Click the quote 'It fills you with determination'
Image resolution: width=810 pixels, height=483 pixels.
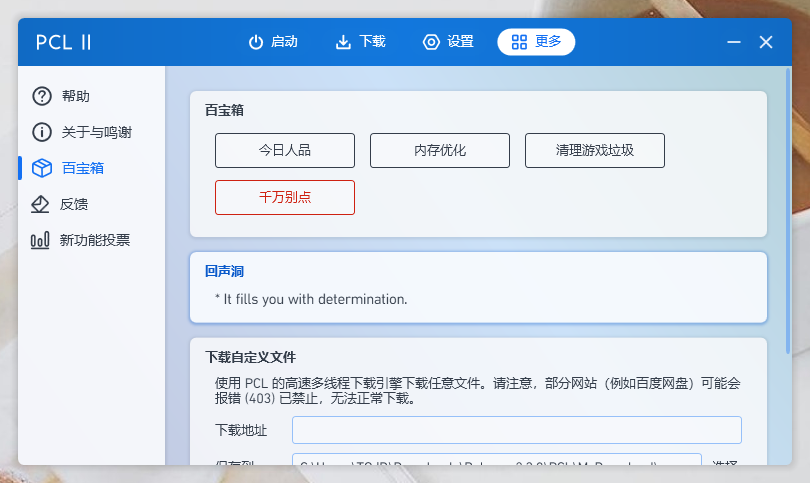click(x=315, y=299)
